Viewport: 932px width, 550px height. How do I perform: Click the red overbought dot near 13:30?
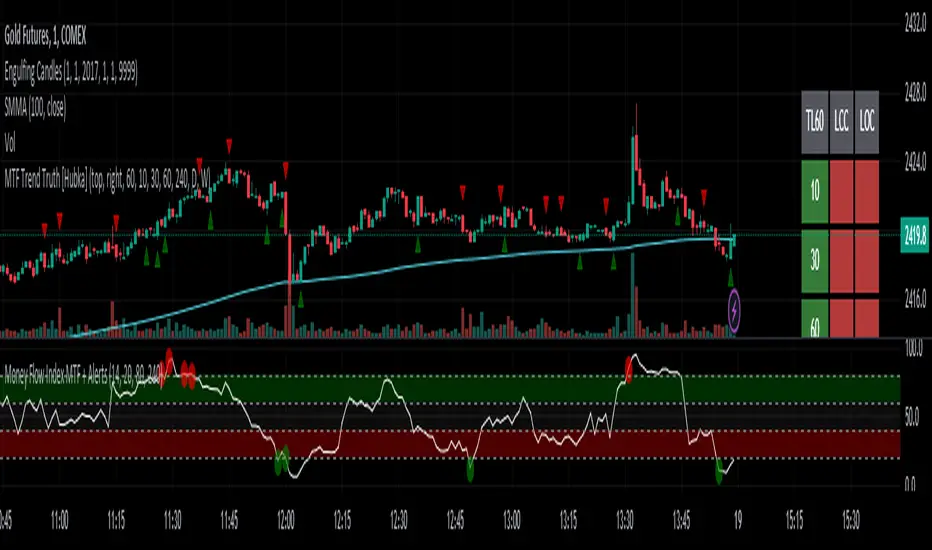coord(629,369)
